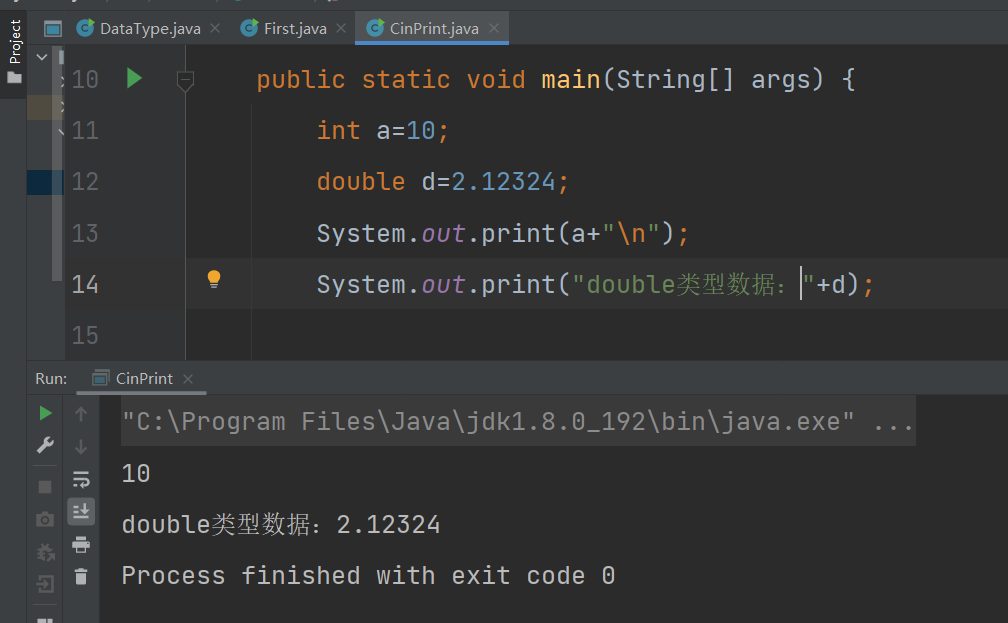The width and height of the screenshot is (1008, 623).
Task: Clear the Run console with trash icon
Action: tap(81, 578)
